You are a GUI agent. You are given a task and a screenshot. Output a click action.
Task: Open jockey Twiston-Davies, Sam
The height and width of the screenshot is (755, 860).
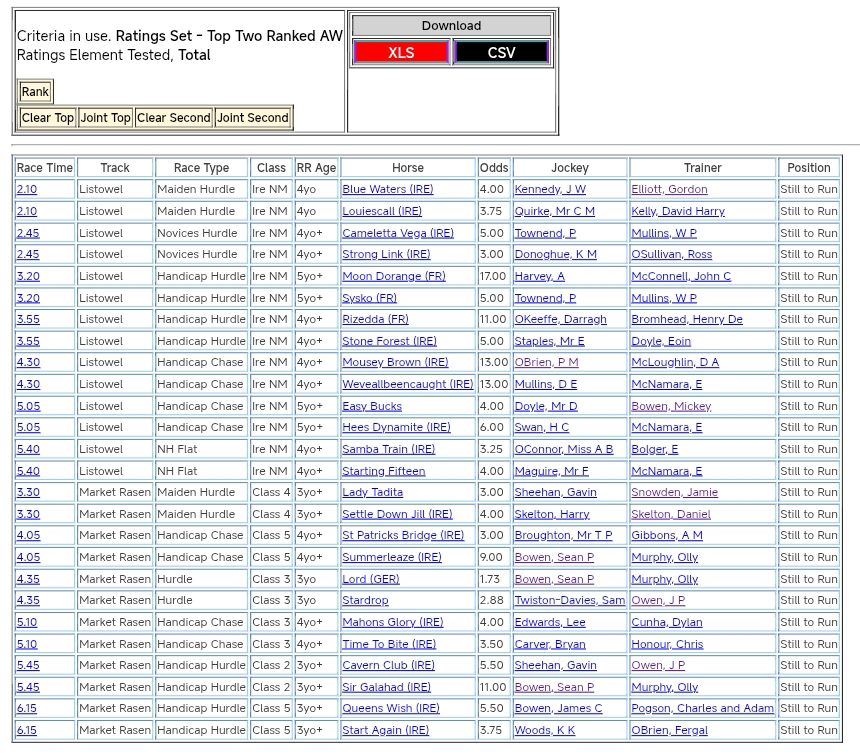(569, 601)
